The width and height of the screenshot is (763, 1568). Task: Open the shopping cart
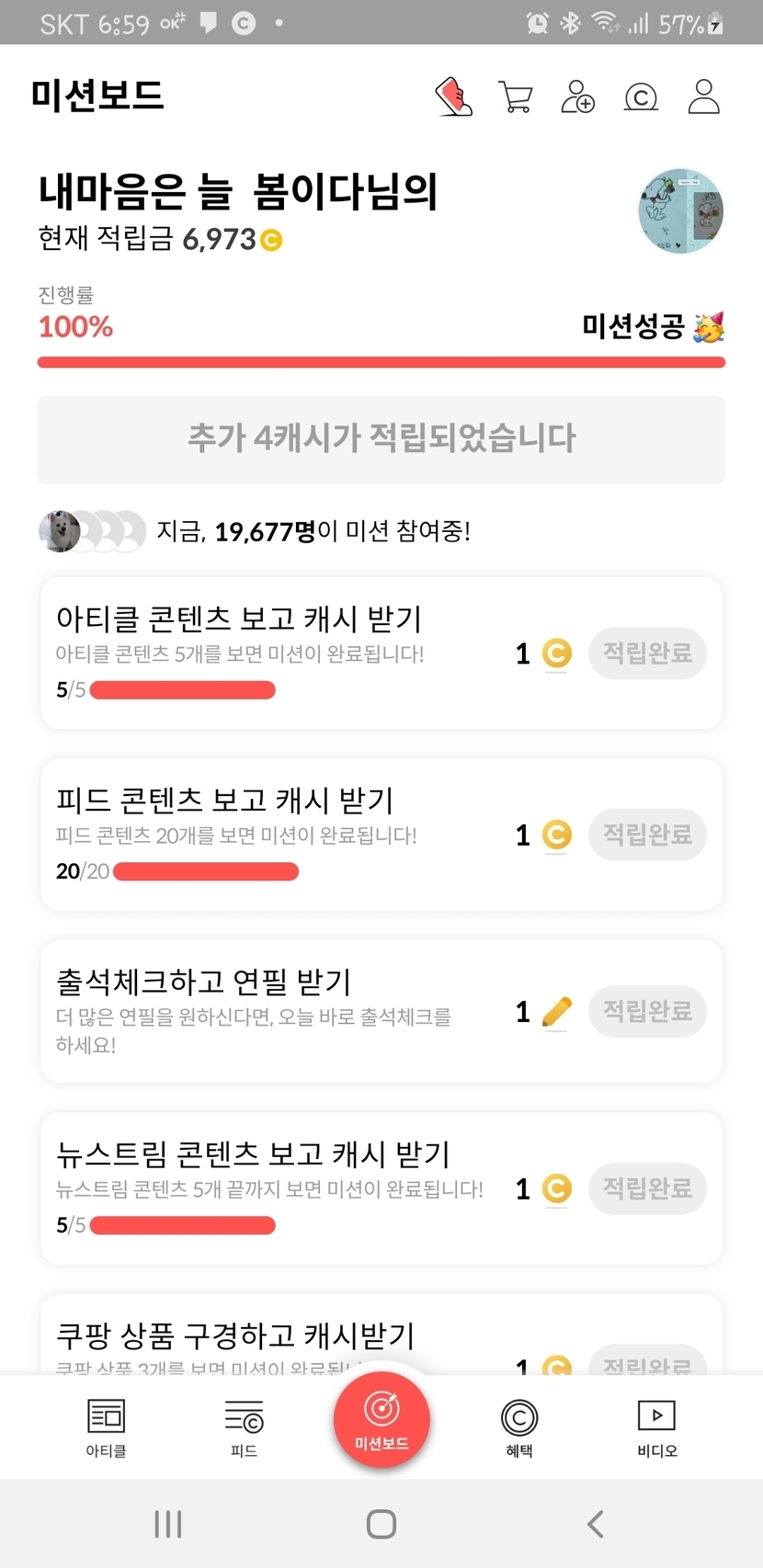pos(516,97)
